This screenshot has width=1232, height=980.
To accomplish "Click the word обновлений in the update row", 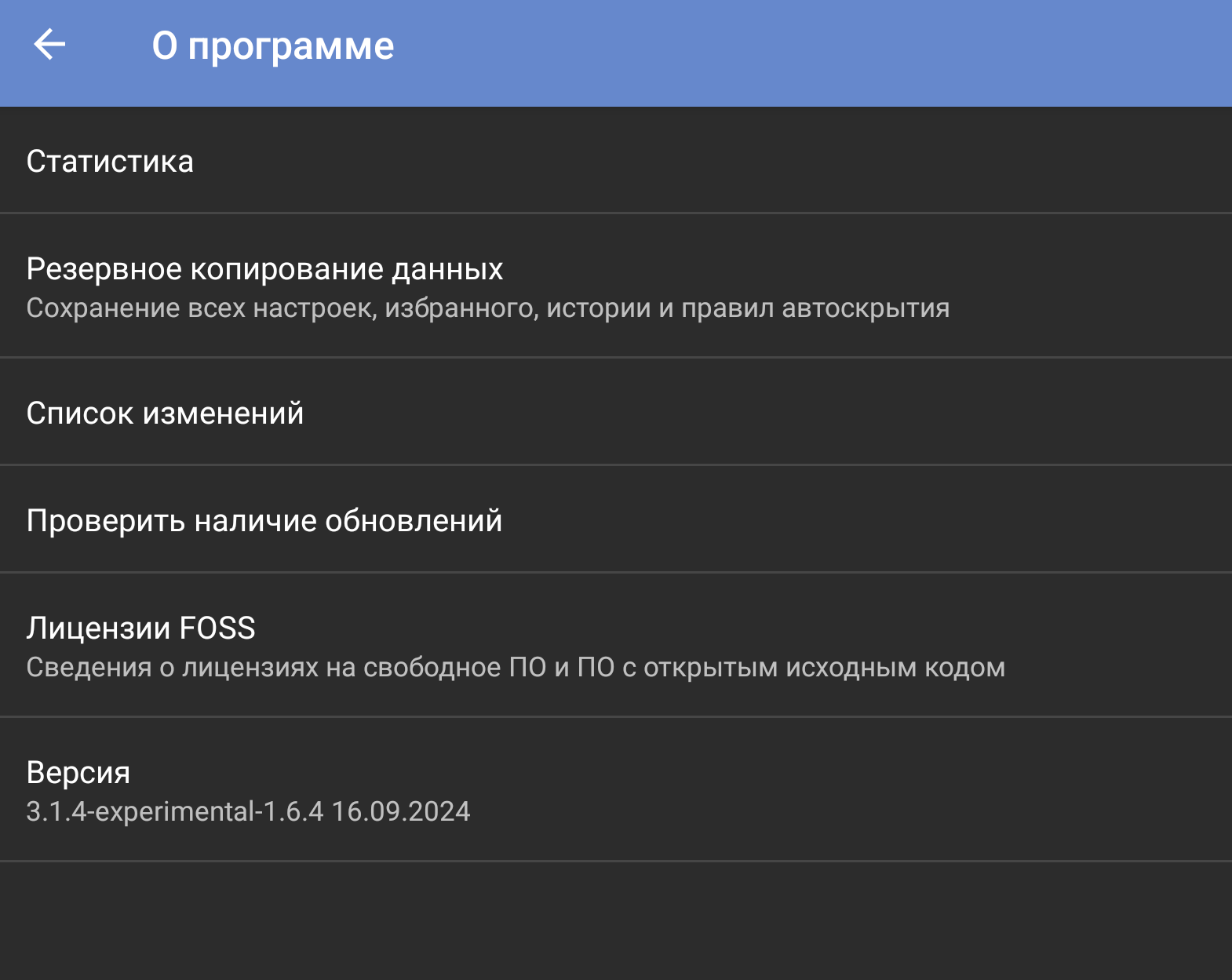I will 414,521.
